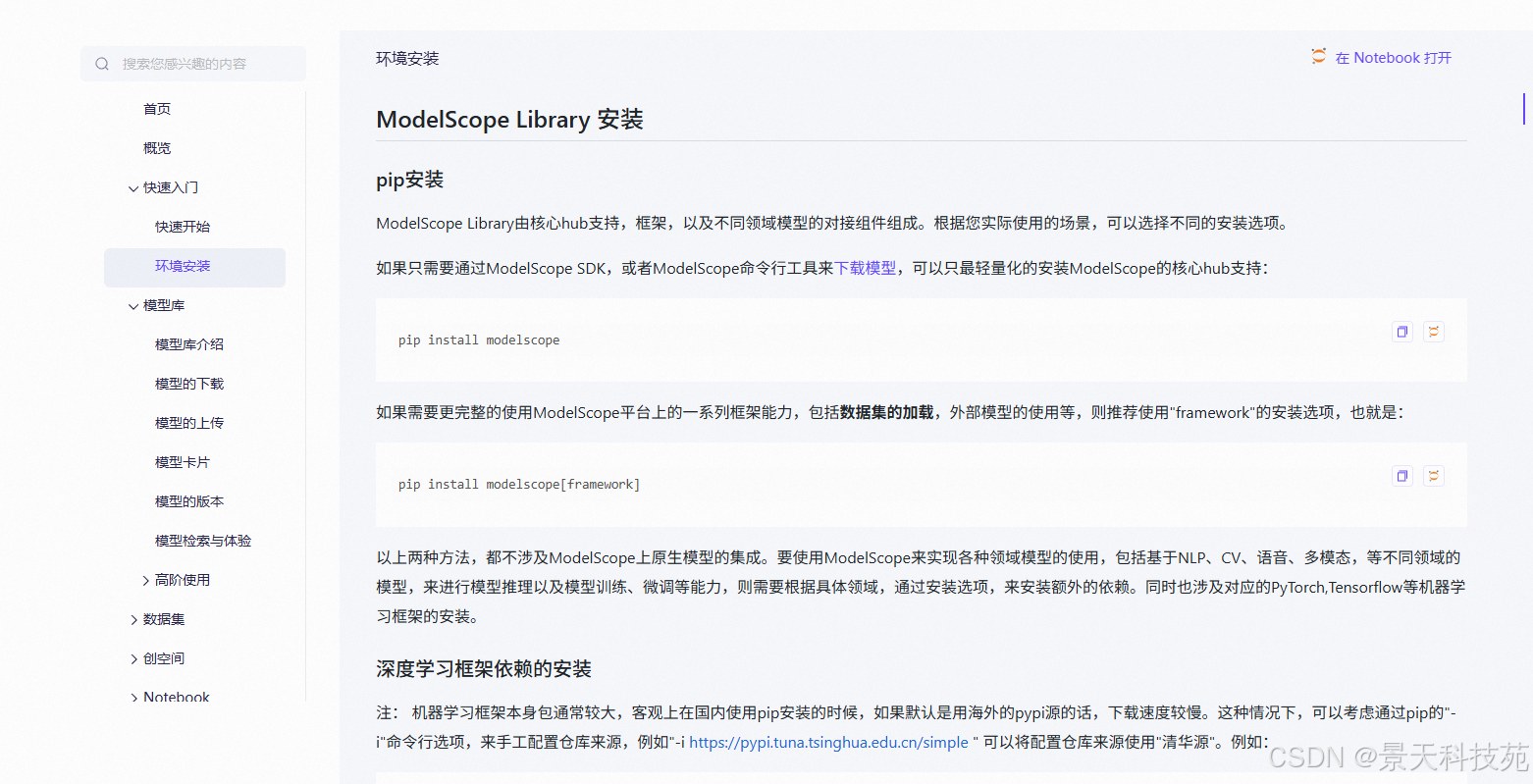
Task: Click the 在 Notebook 打开 link
Action: tap(1393, 58)
